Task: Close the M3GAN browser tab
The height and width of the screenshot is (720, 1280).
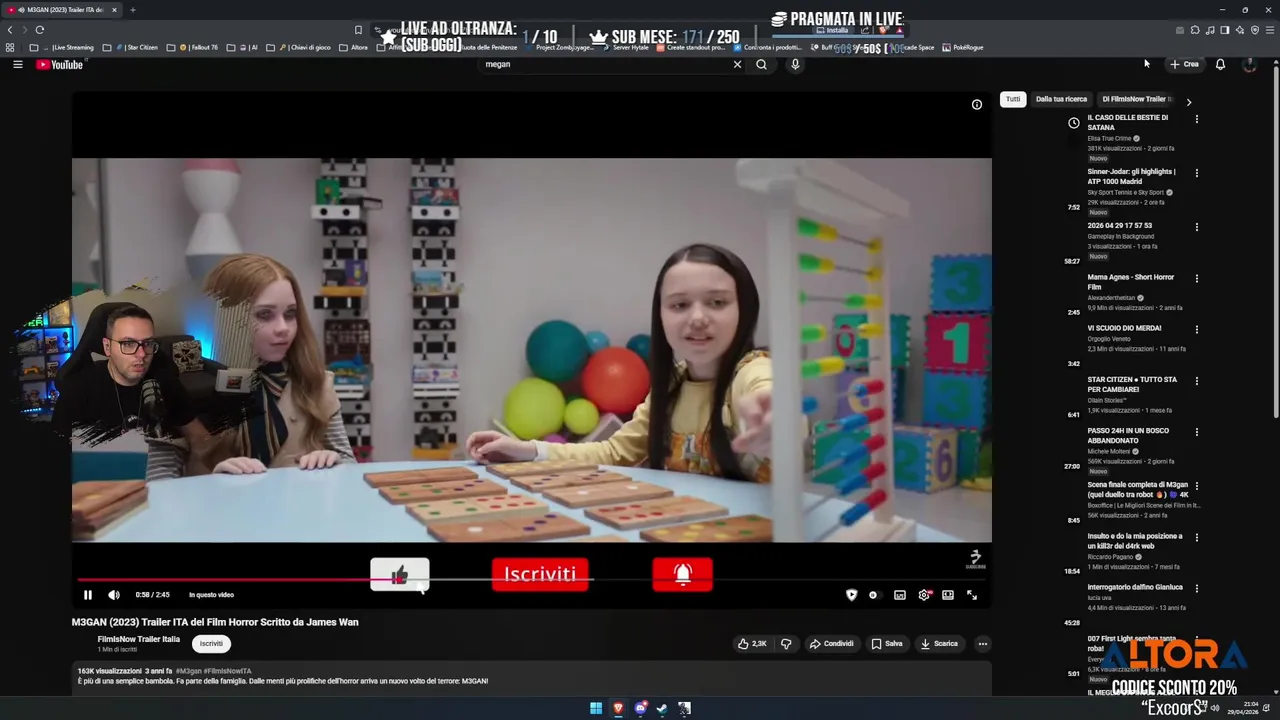Action: [114, 10]
